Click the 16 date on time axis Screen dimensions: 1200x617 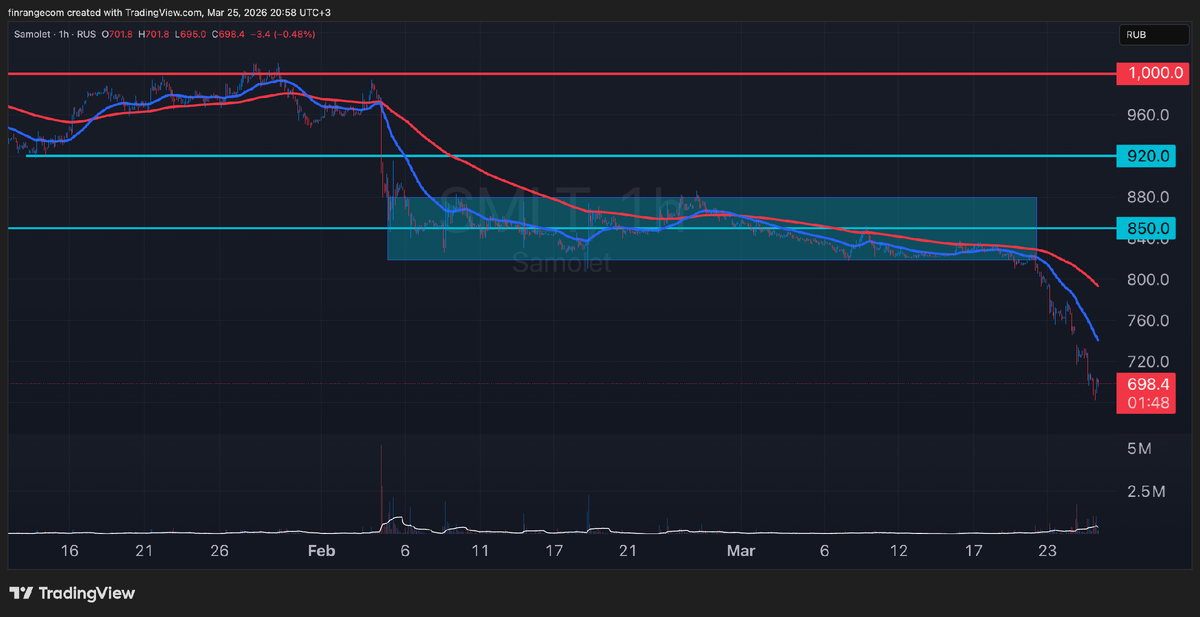point(69,551)
